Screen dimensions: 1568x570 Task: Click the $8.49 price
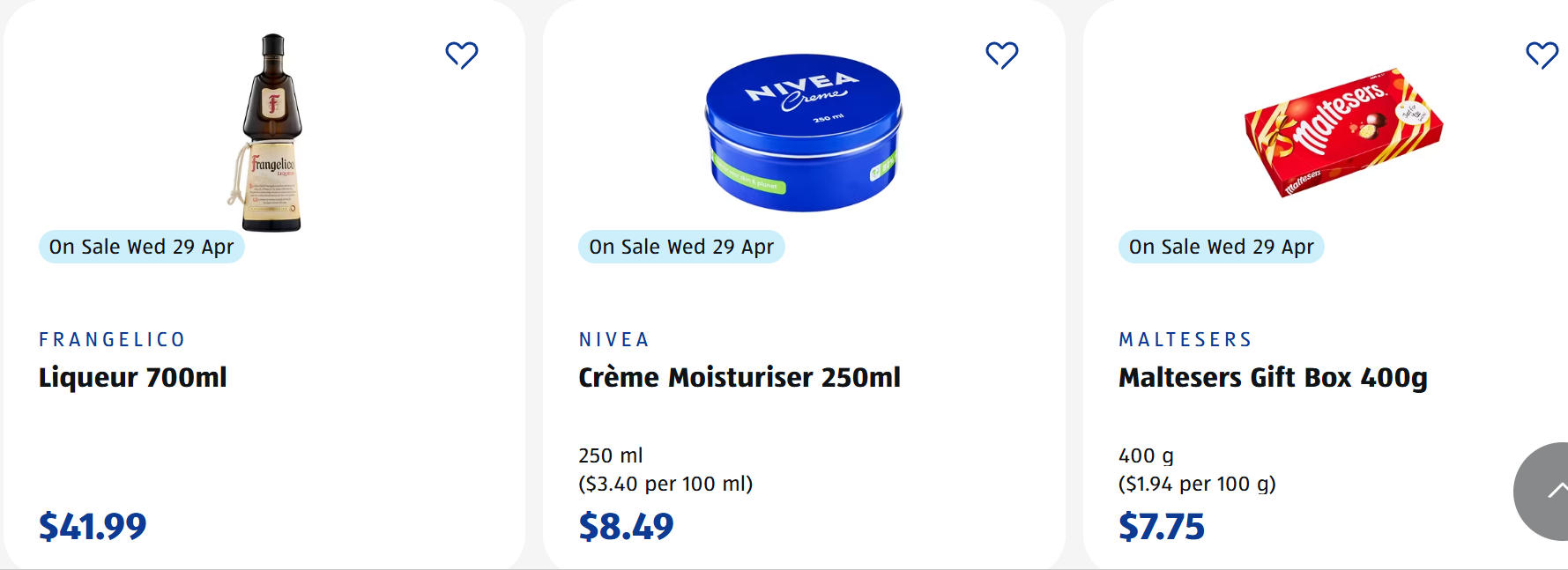pos(626,526)
